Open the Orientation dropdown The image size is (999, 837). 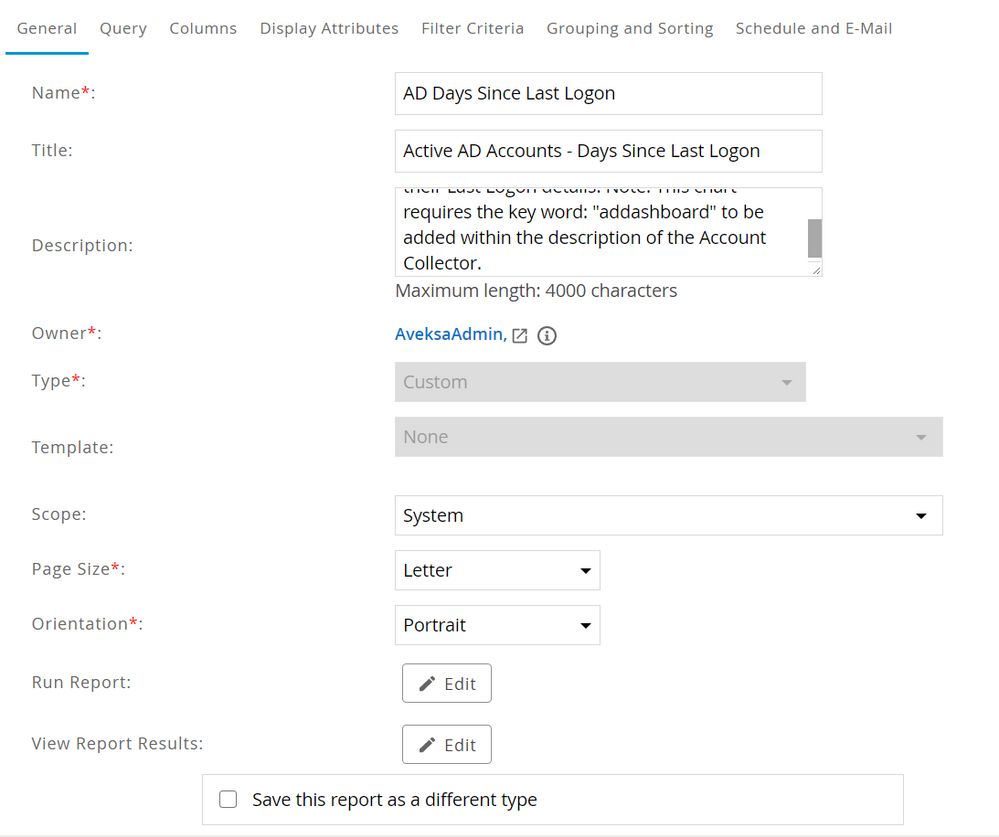[x=497, y=625]
